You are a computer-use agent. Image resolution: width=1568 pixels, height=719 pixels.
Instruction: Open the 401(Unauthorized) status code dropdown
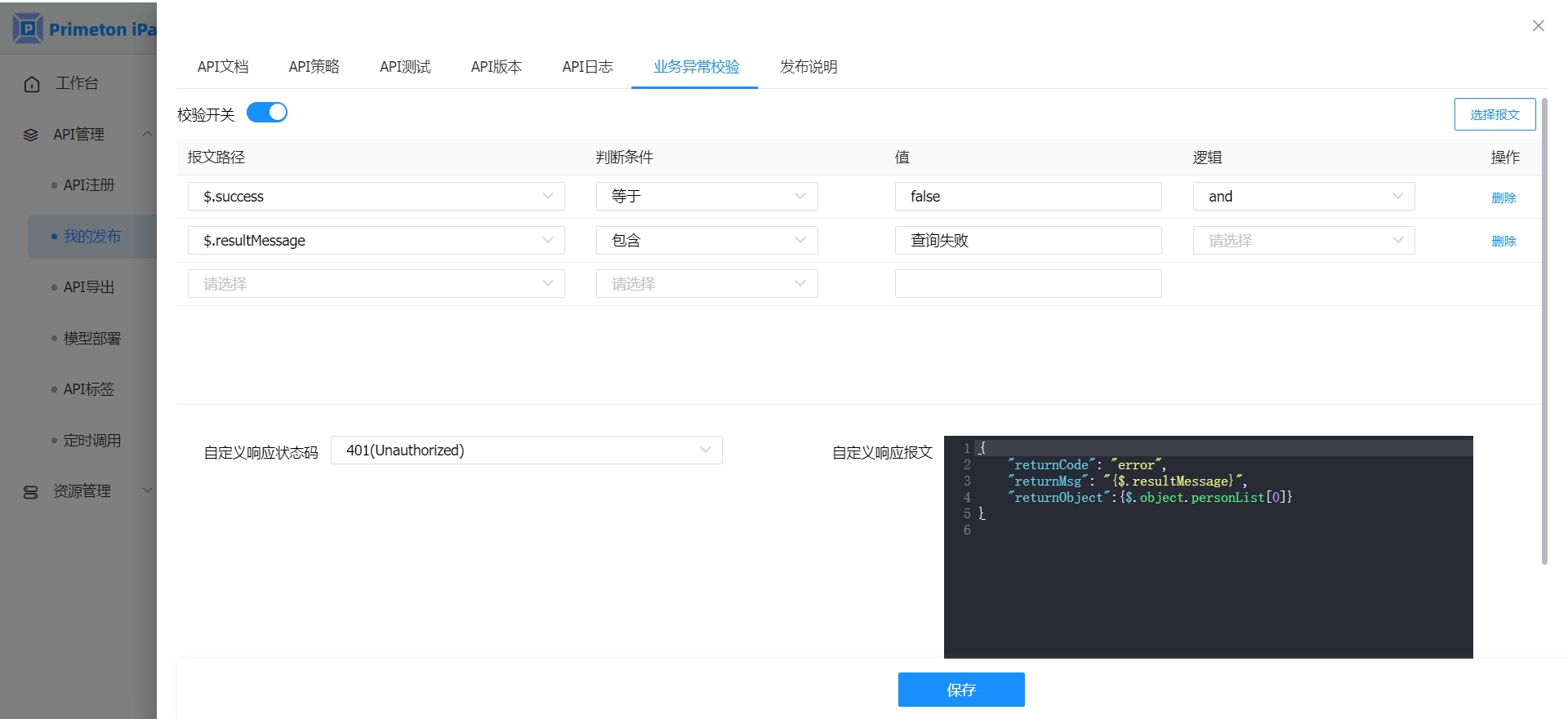point(526,450)
